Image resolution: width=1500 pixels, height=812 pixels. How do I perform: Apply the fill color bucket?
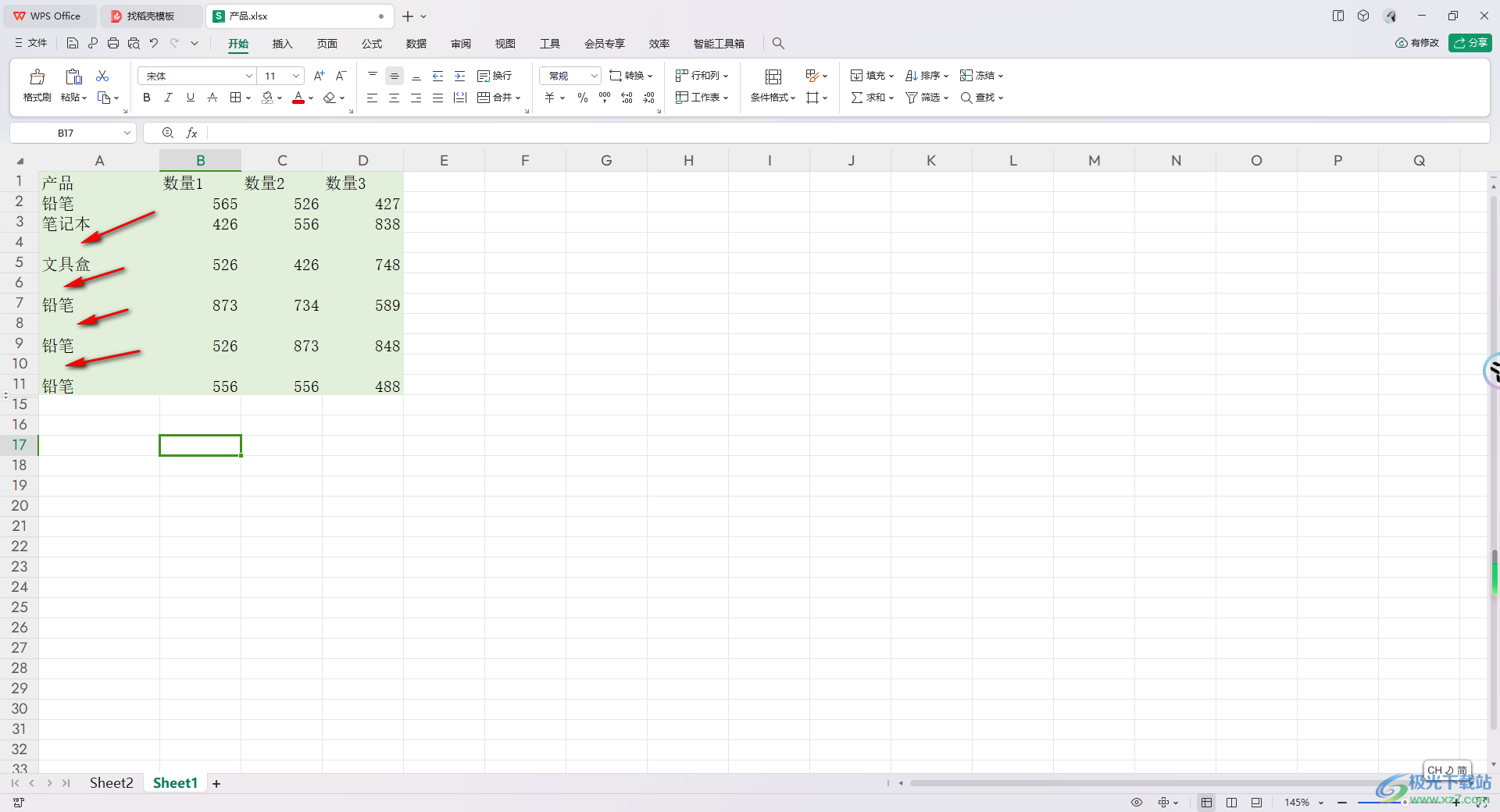pyautogui.click(x=267, y=98)
